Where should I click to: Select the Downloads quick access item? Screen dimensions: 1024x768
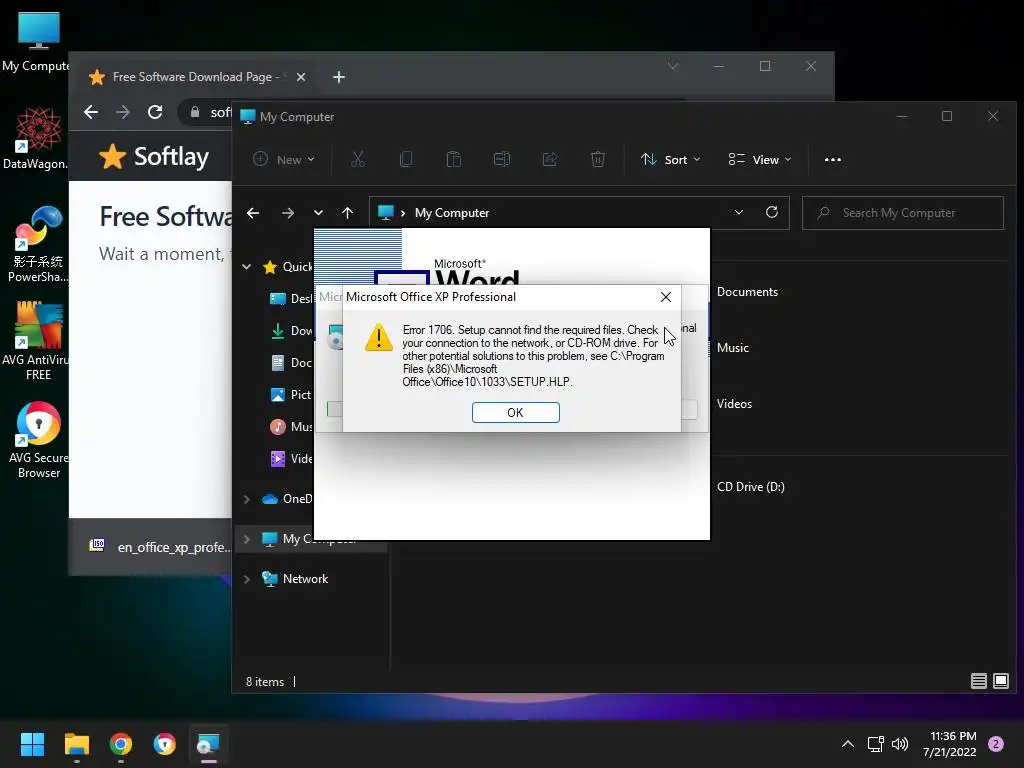click(291, 330)
